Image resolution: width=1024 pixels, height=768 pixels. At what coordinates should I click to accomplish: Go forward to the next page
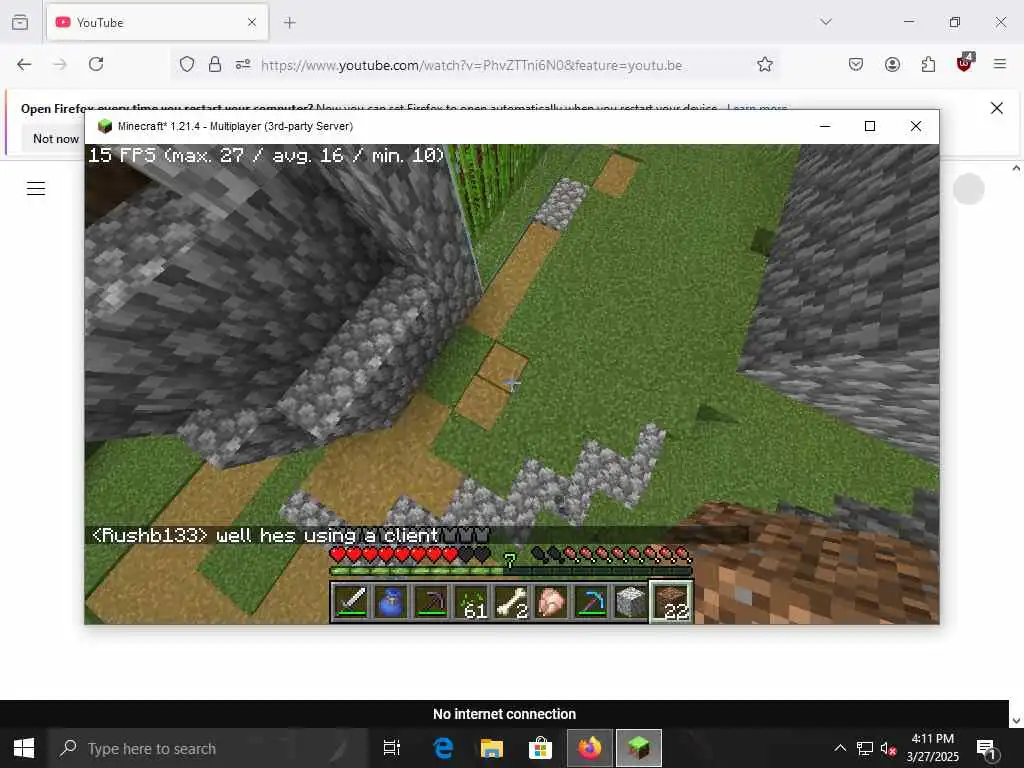[x=60, y=64]
